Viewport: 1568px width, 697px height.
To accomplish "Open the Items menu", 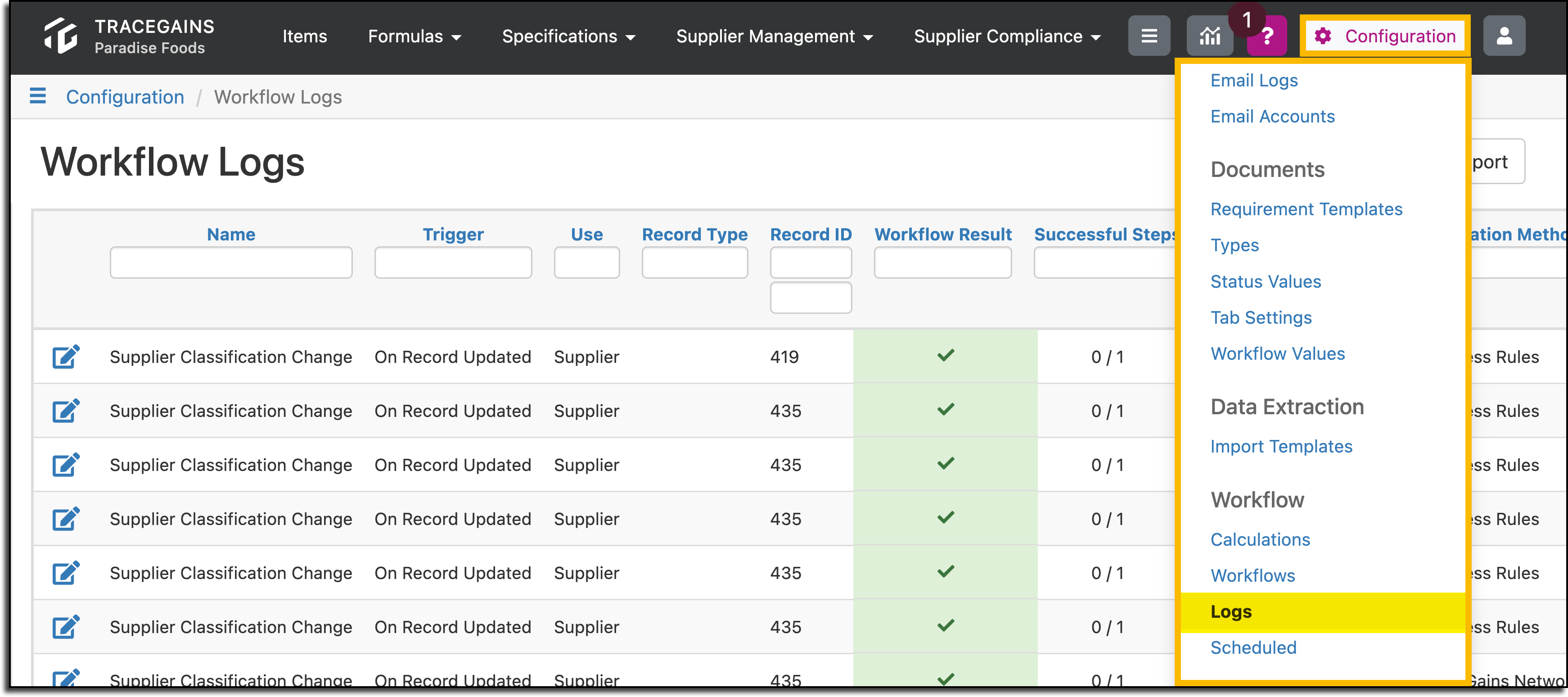I will coord(304,36).
